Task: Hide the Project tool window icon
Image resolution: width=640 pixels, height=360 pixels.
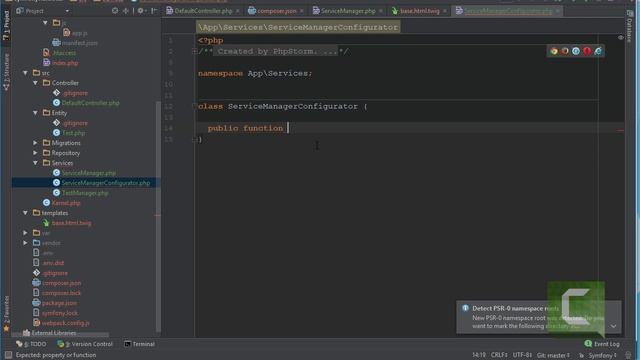Action: tap(154, 11)
